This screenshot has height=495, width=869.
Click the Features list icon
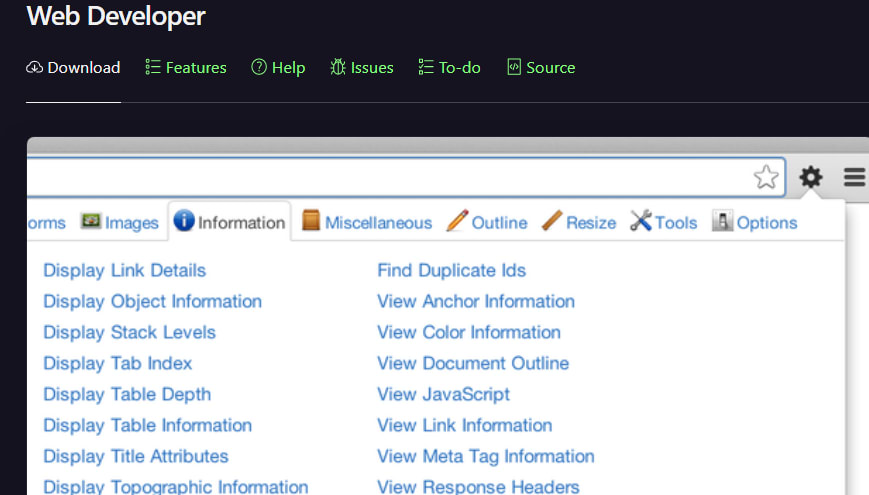click(153, 67)
